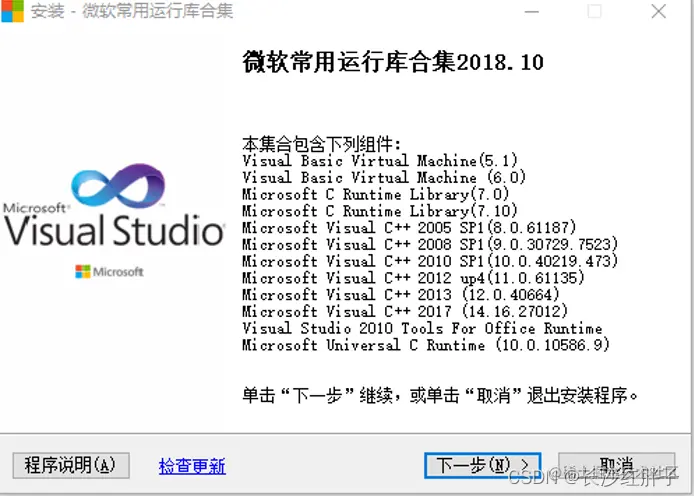
Task: Click line Microsoft Universal C Runtime
Action: tap(426, 345)
